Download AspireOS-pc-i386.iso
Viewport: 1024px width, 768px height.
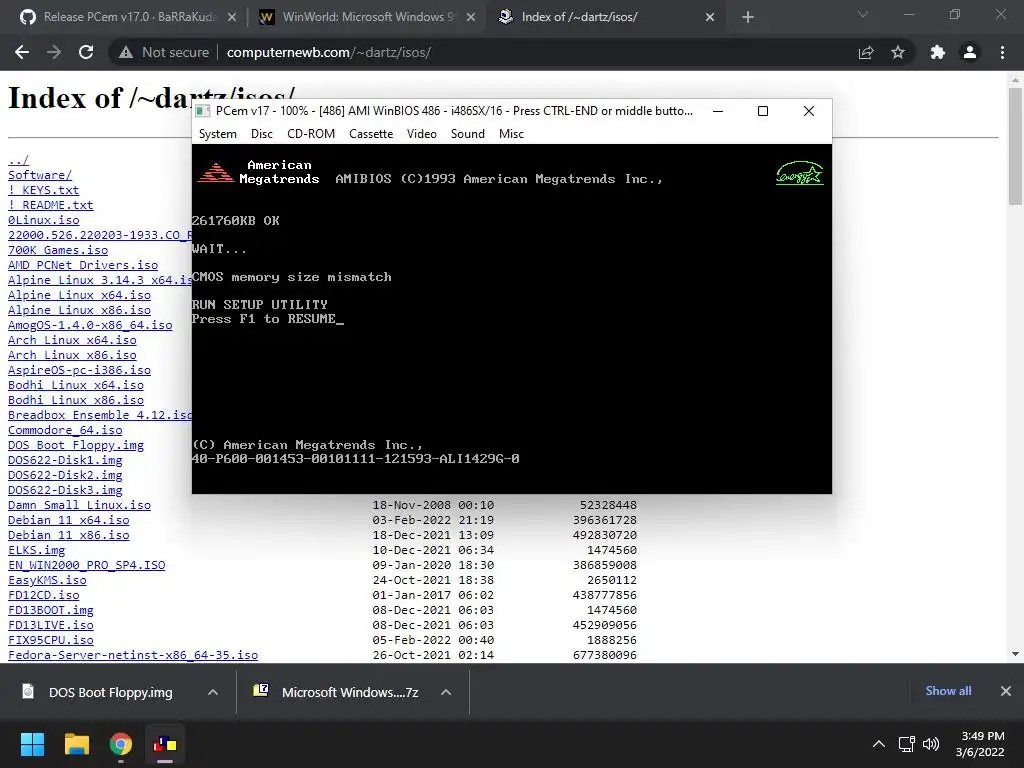[79, 370]
